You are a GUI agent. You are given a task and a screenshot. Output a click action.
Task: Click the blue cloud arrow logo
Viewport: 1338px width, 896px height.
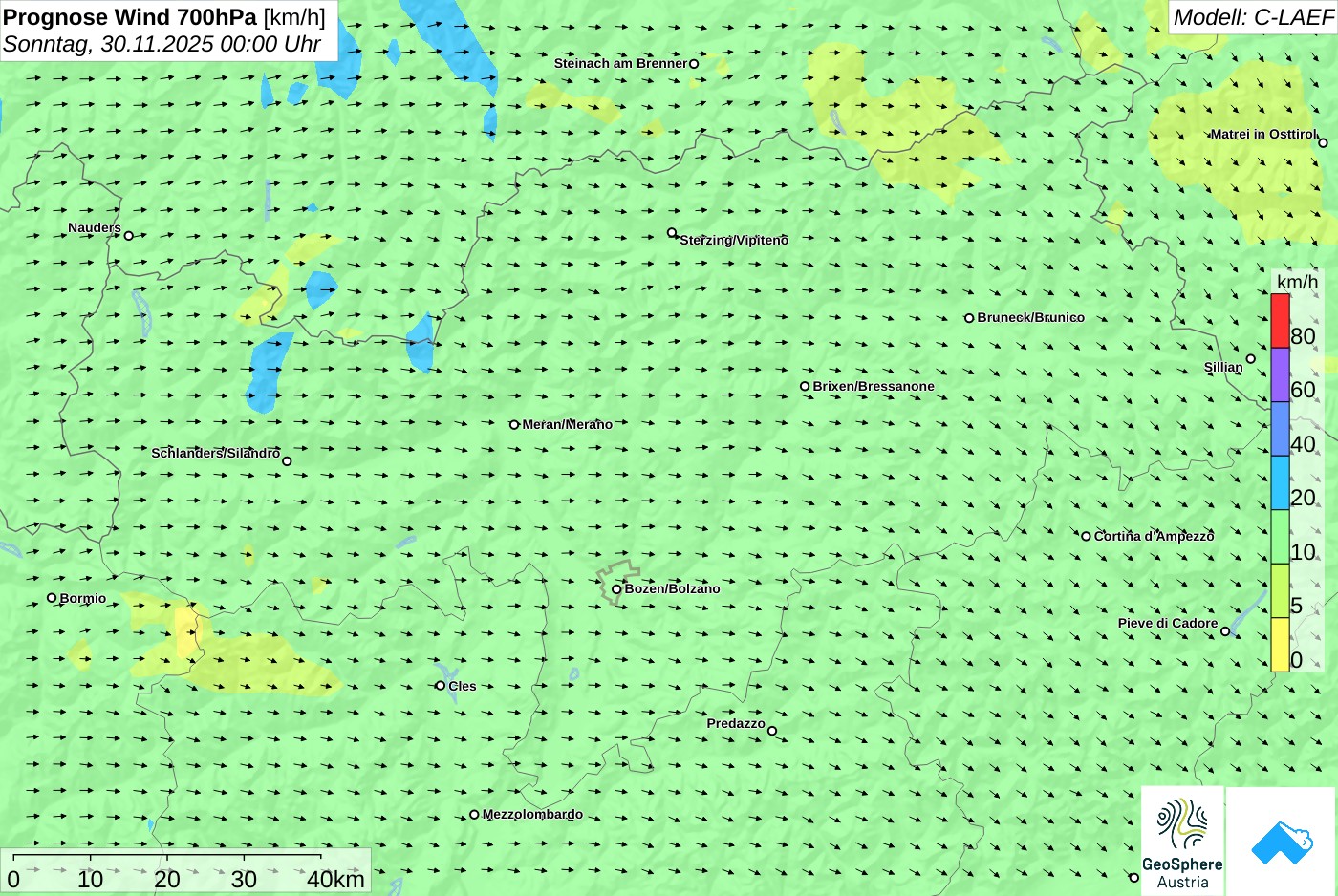(1282, 842)
